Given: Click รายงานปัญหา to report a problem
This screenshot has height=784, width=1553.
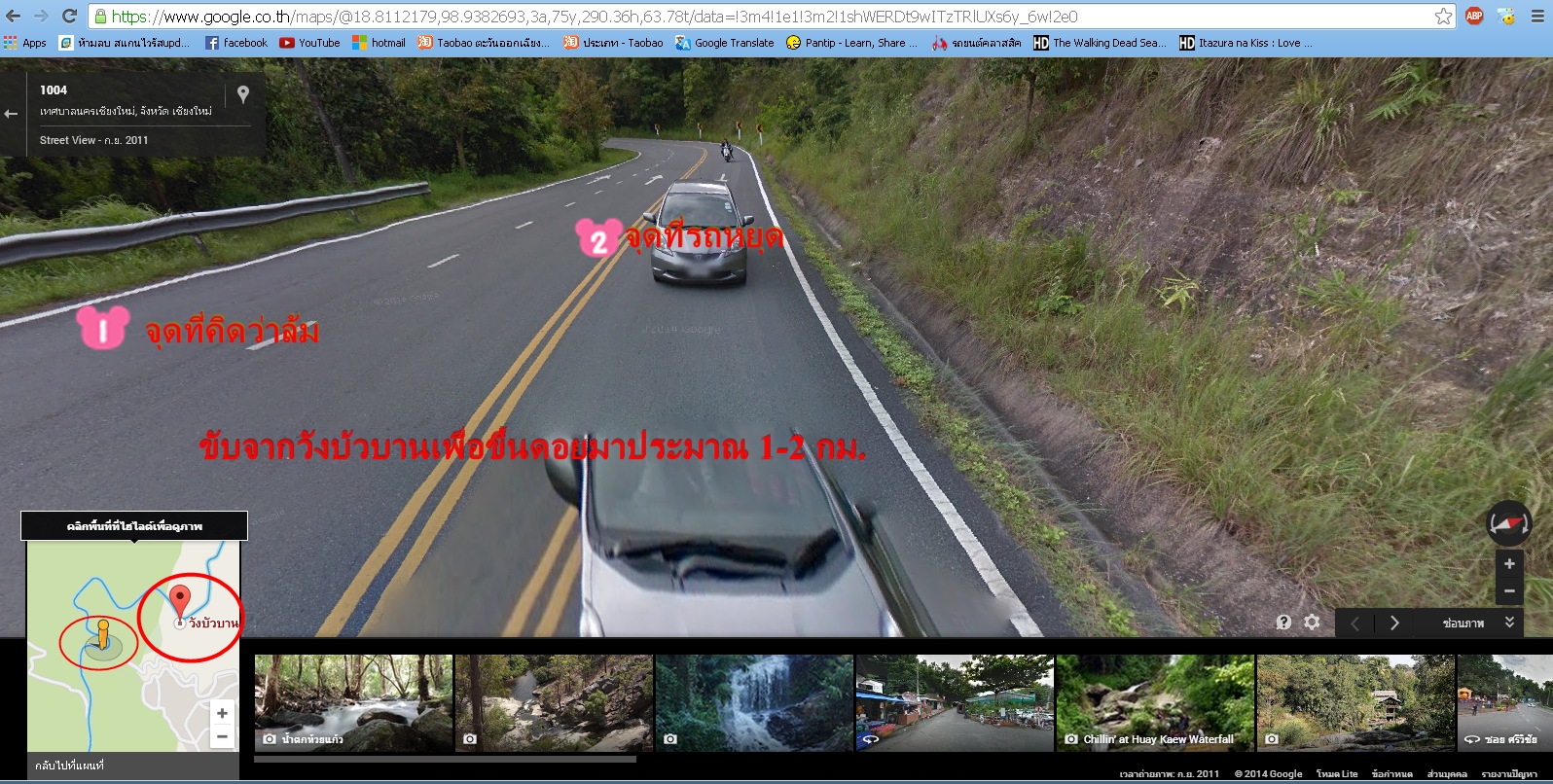Looking at the screenshot, I should (1509, 774).
